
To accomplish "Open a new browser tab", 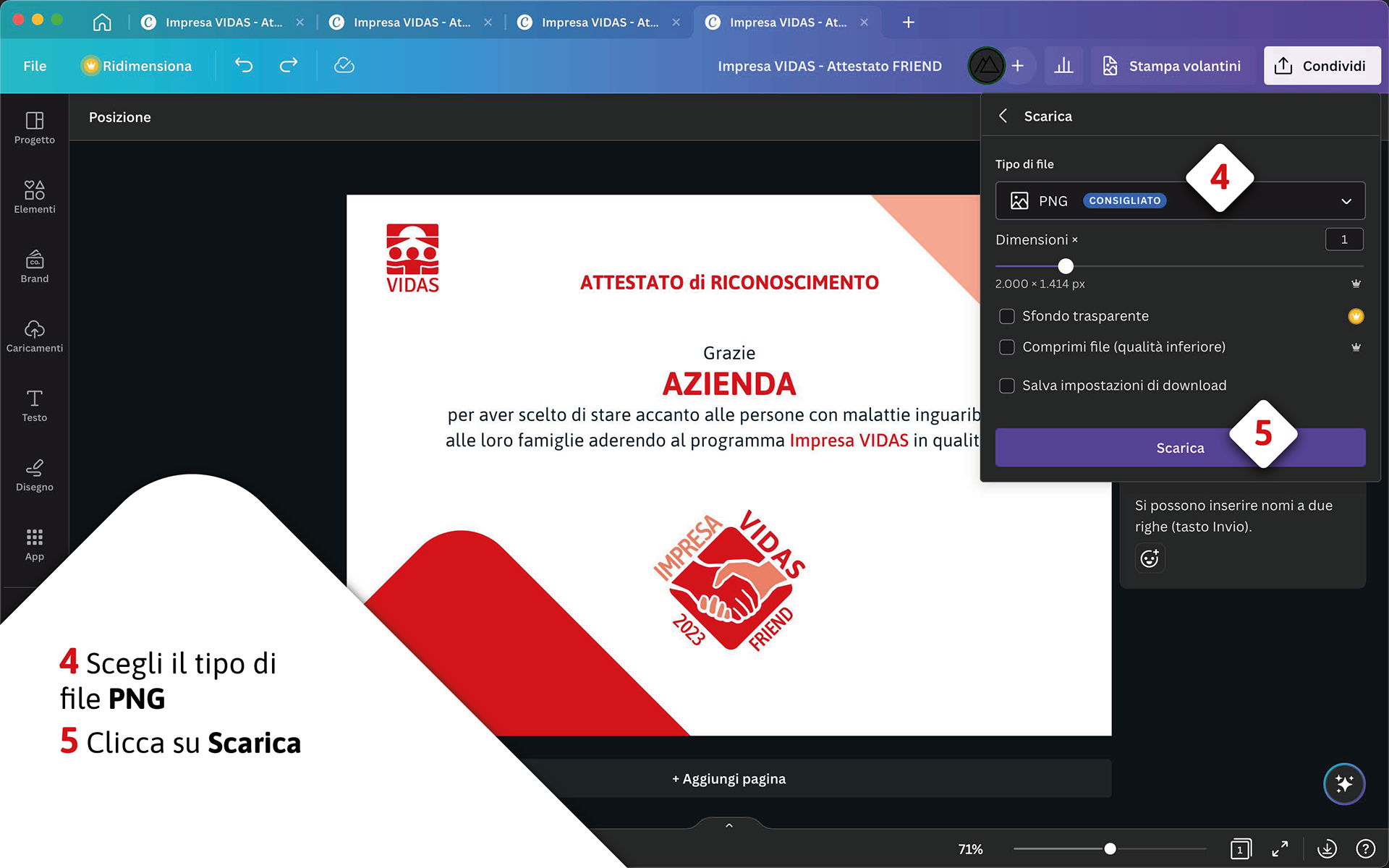I will [909, 22].
